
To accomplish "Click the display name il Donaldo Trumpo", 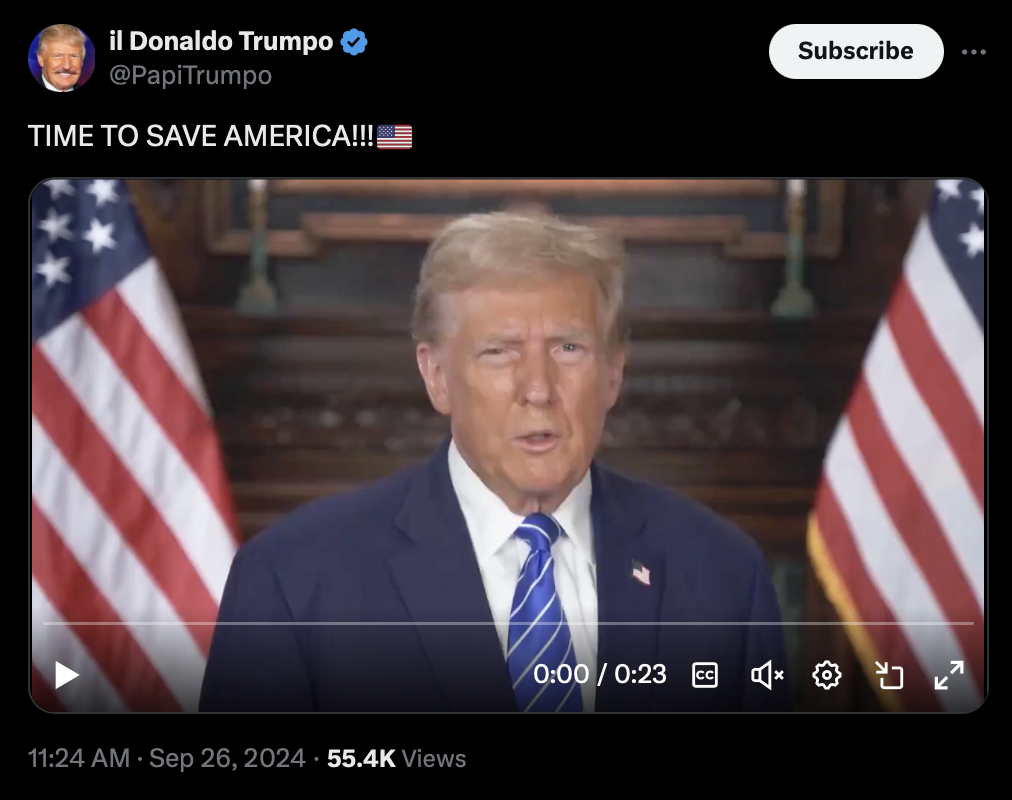I will point(221,41).
